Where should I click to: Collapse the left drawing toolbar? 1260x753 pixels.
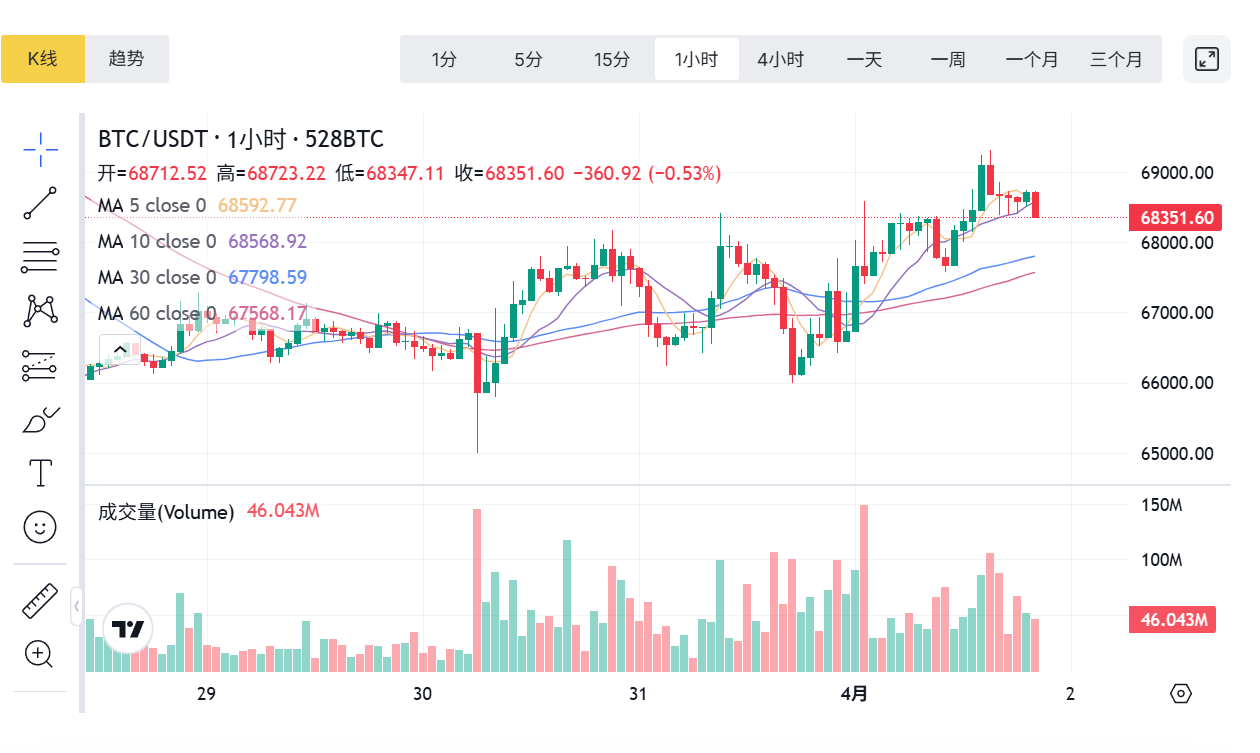(x=77, y=606)
